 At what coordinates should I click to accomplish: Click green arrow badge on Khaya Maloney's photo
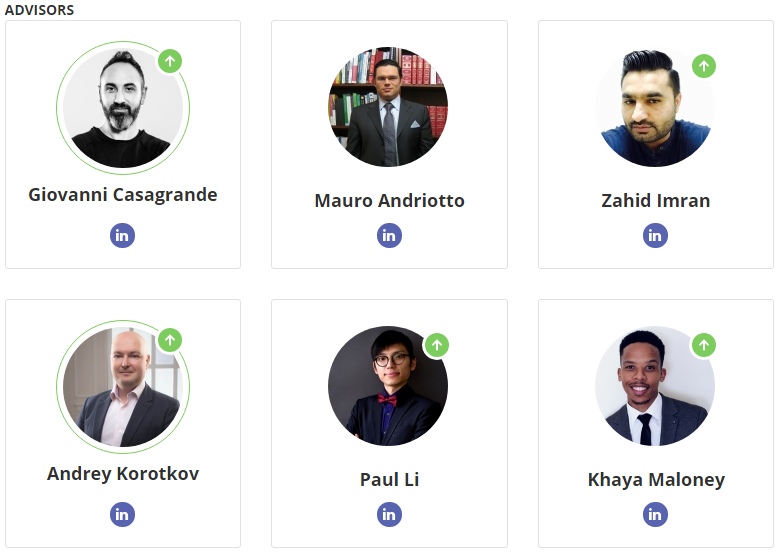pyautogui.click(x=704, y=346)
